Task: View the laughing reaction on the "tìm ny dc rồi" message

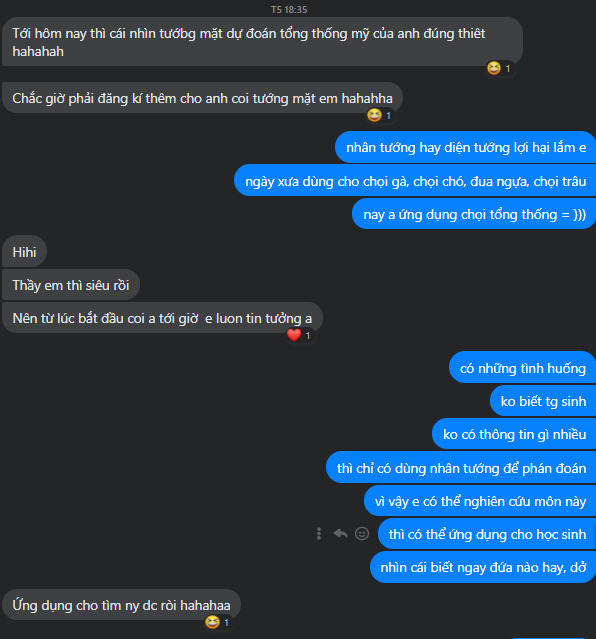Action: point(217,622)
